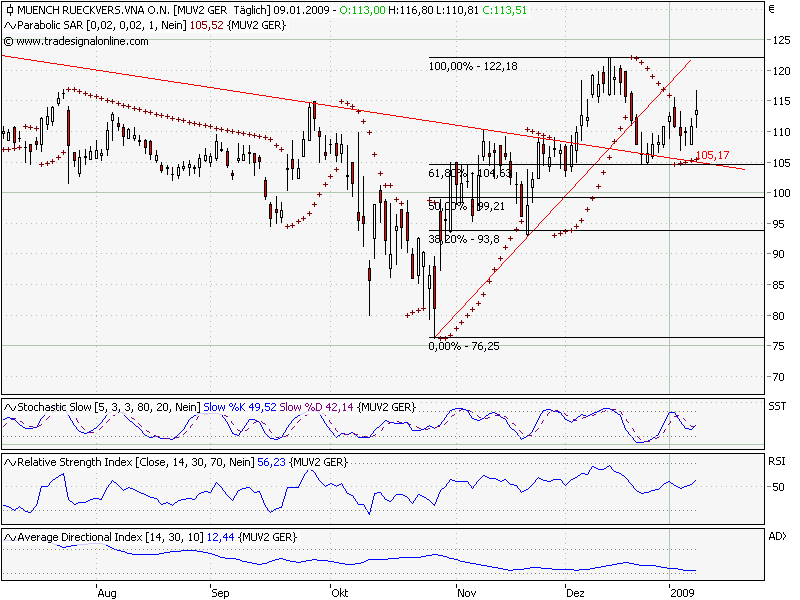Click price axis label 70
The height and width of the screenshot is (600, 800).
pyautogui.click(x=778, y=378)
